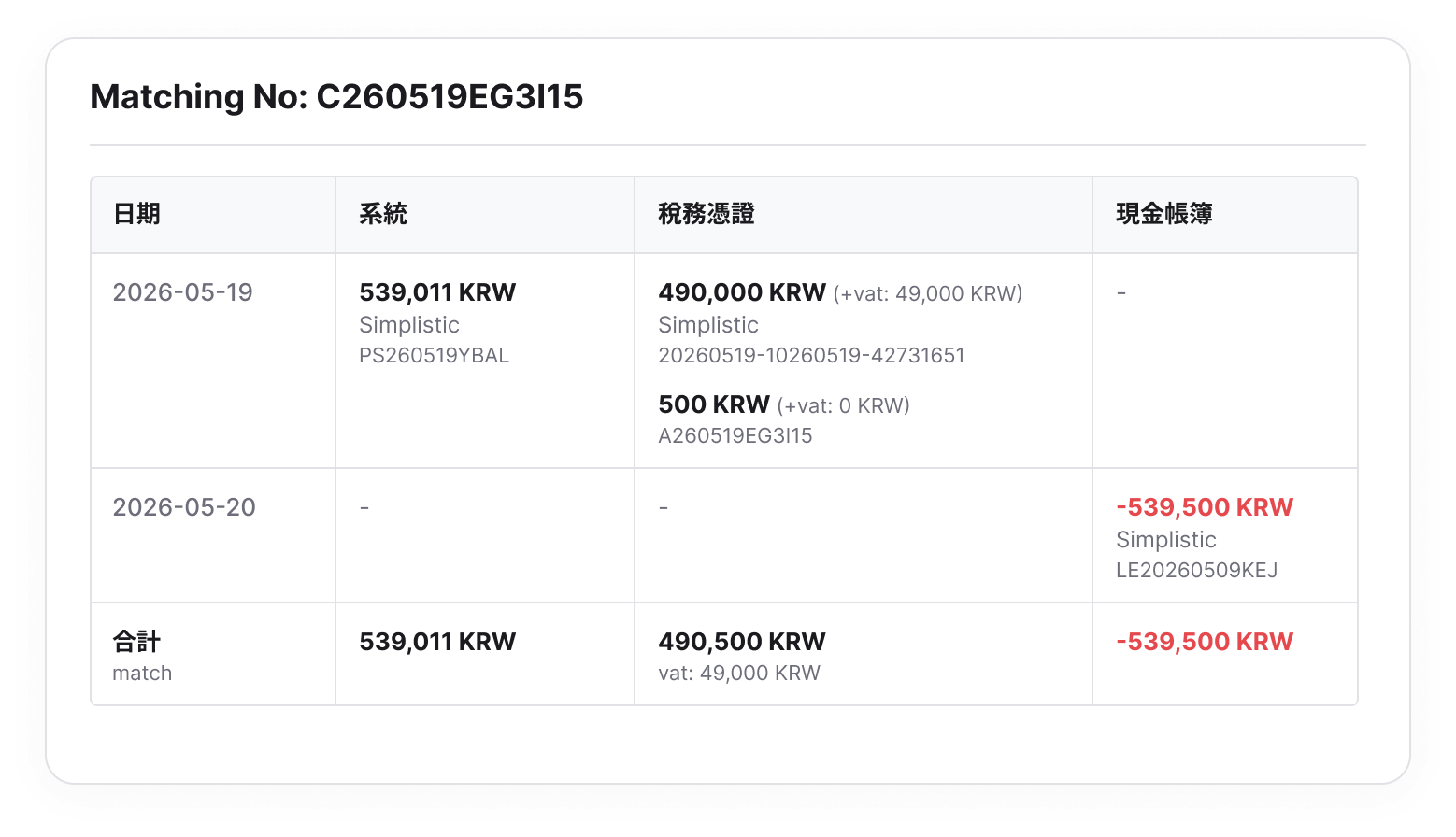Select the 日期 column header
Image resolution: width=1456 pixels, height=837 pixels.
pyautogui.click(x=136, y=214)
